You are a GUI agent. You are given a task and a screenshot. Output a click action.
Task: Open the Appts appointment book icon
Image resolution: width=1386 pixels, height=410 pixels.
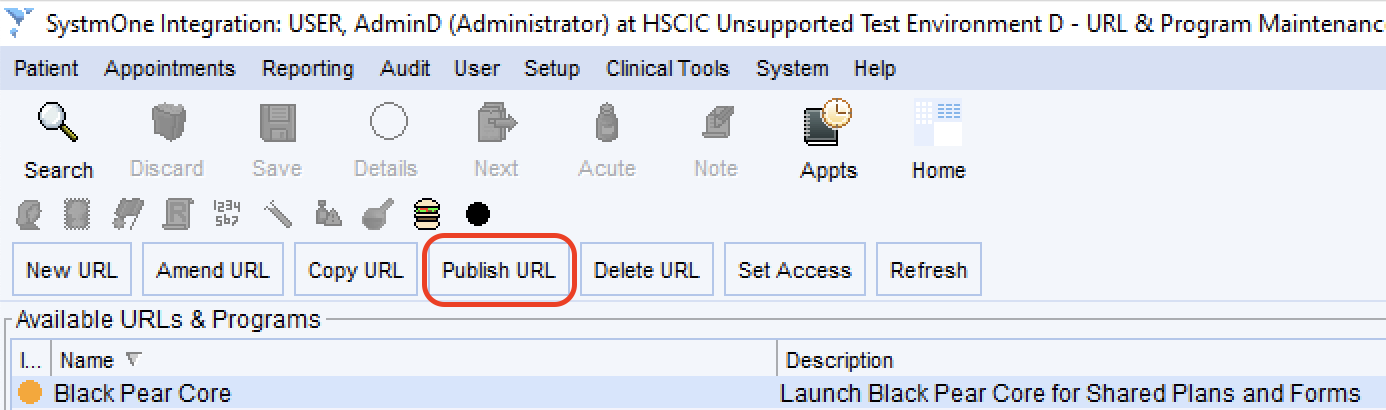827,124
